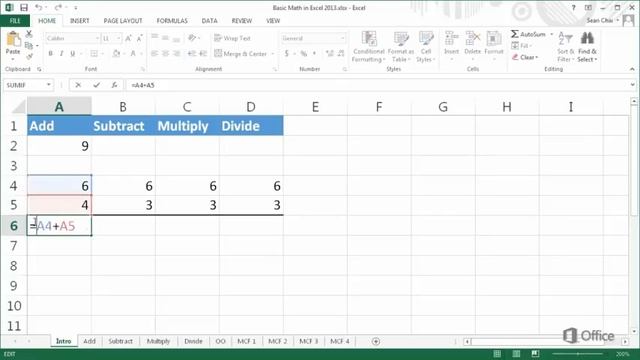Click the formula bar showing =A4+A5
The height and width of the screenshot is (360, 640).
[378, 85]
